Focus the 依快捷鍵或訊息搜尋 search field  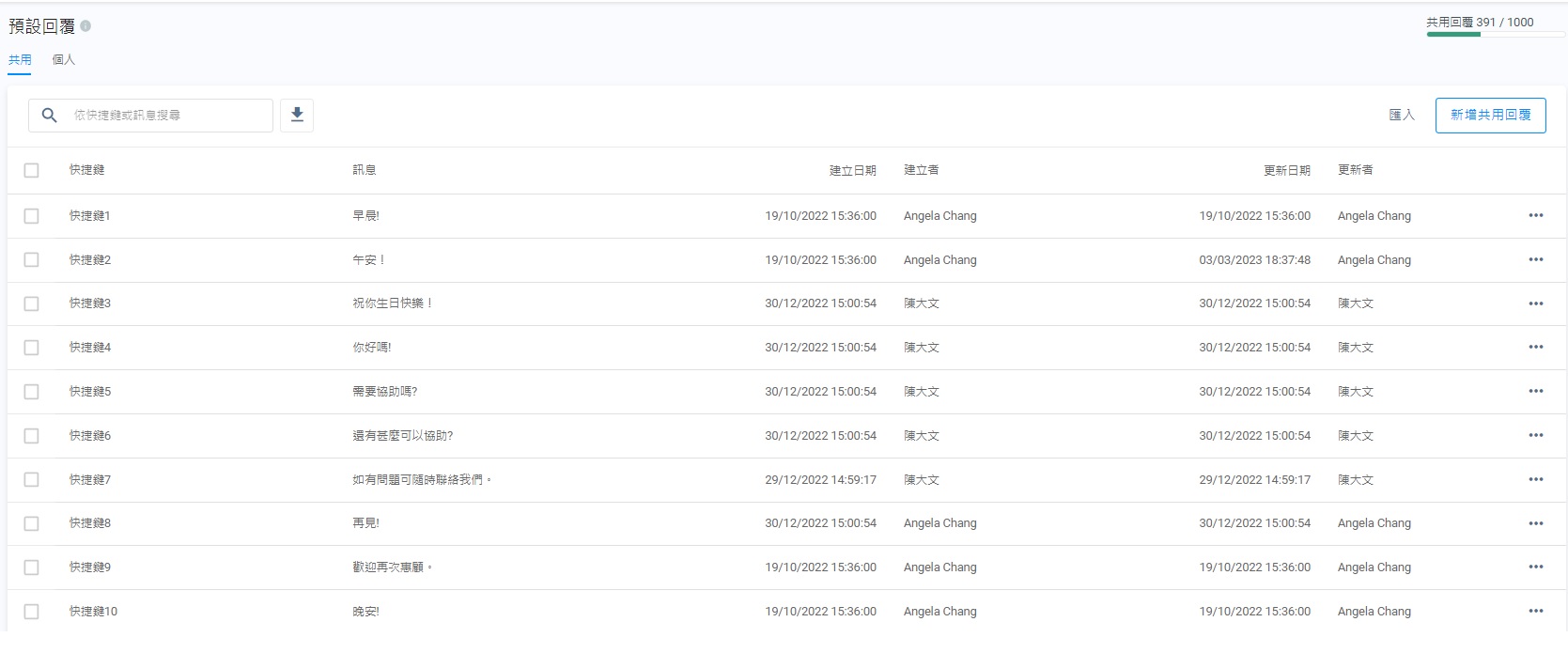pos(164,115)
